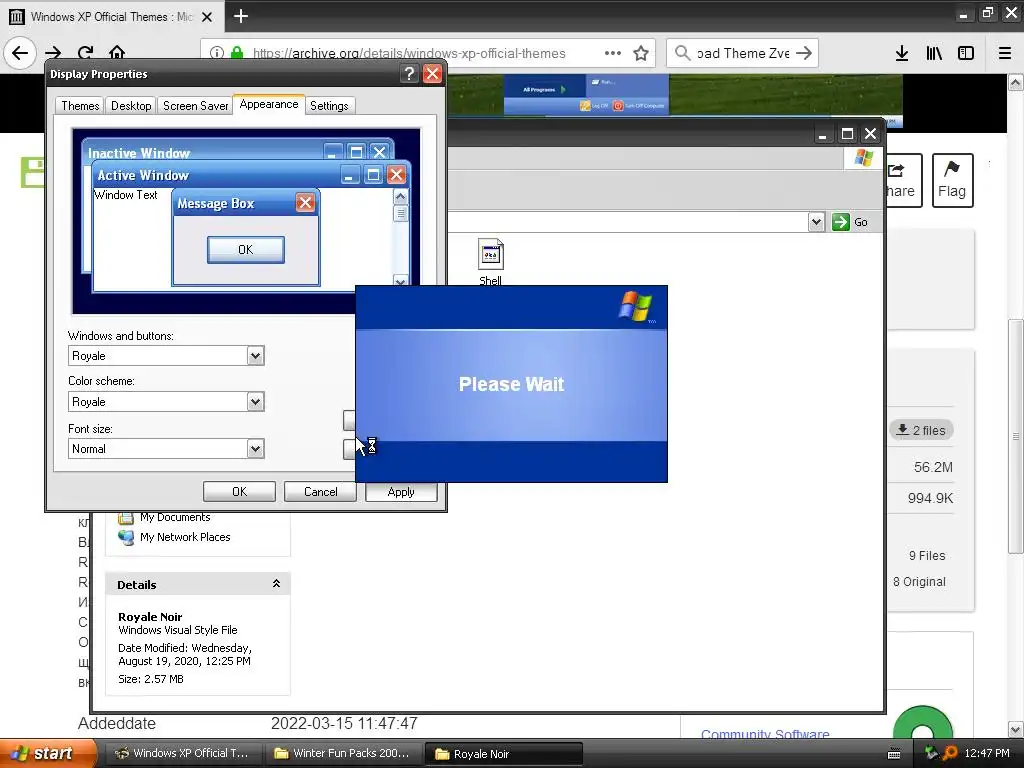The width and height of the screenshot is (1024, 768).
Task: Open Font size dropdown
Action: pos(255,449)
